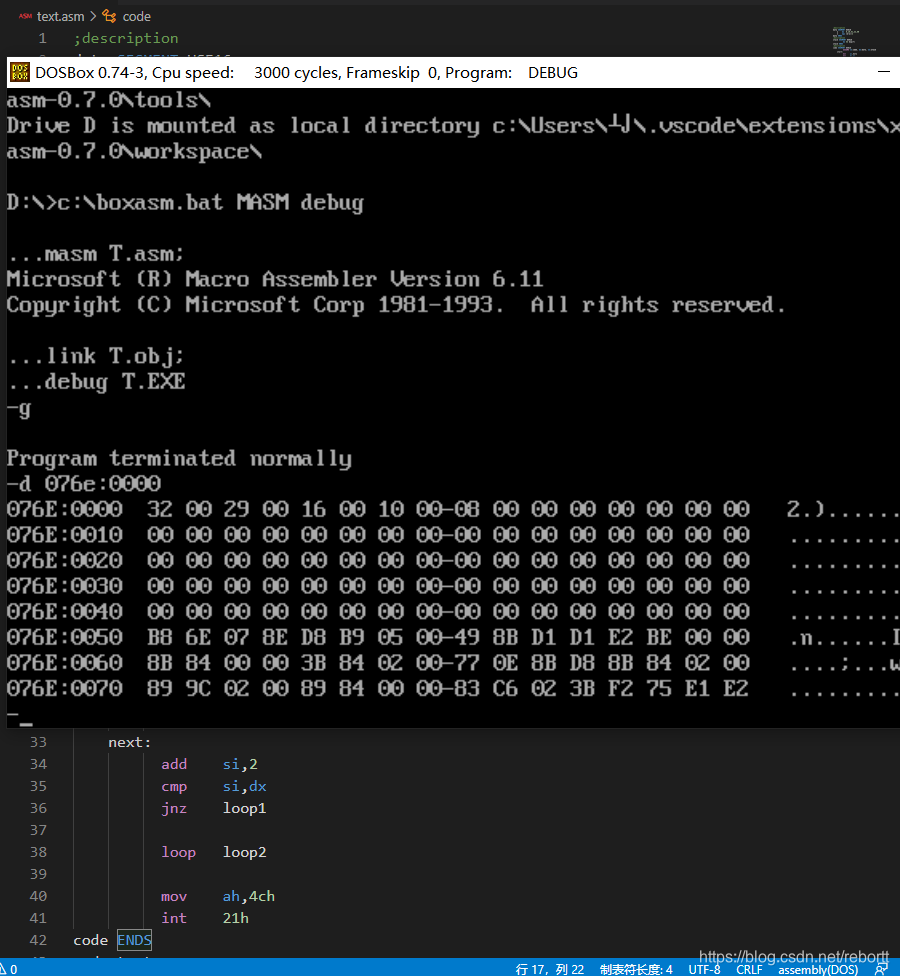This screenshot has height=976, width=900.
Task: Click 'Program terminated normally' in DOSBox
Action: pyautogui.click(x=179, y=459)
